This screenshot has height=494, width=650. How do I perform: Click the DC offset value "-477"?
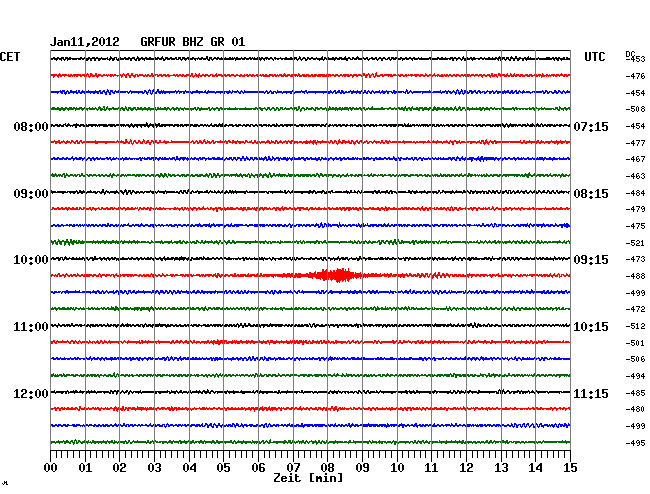coord(635,143)
